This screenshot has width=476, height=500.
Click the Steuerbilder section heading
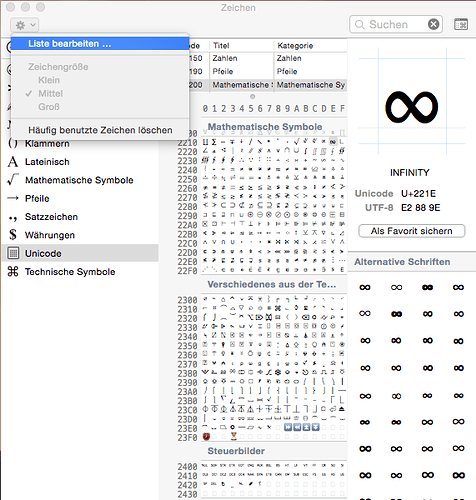(236, 451)
